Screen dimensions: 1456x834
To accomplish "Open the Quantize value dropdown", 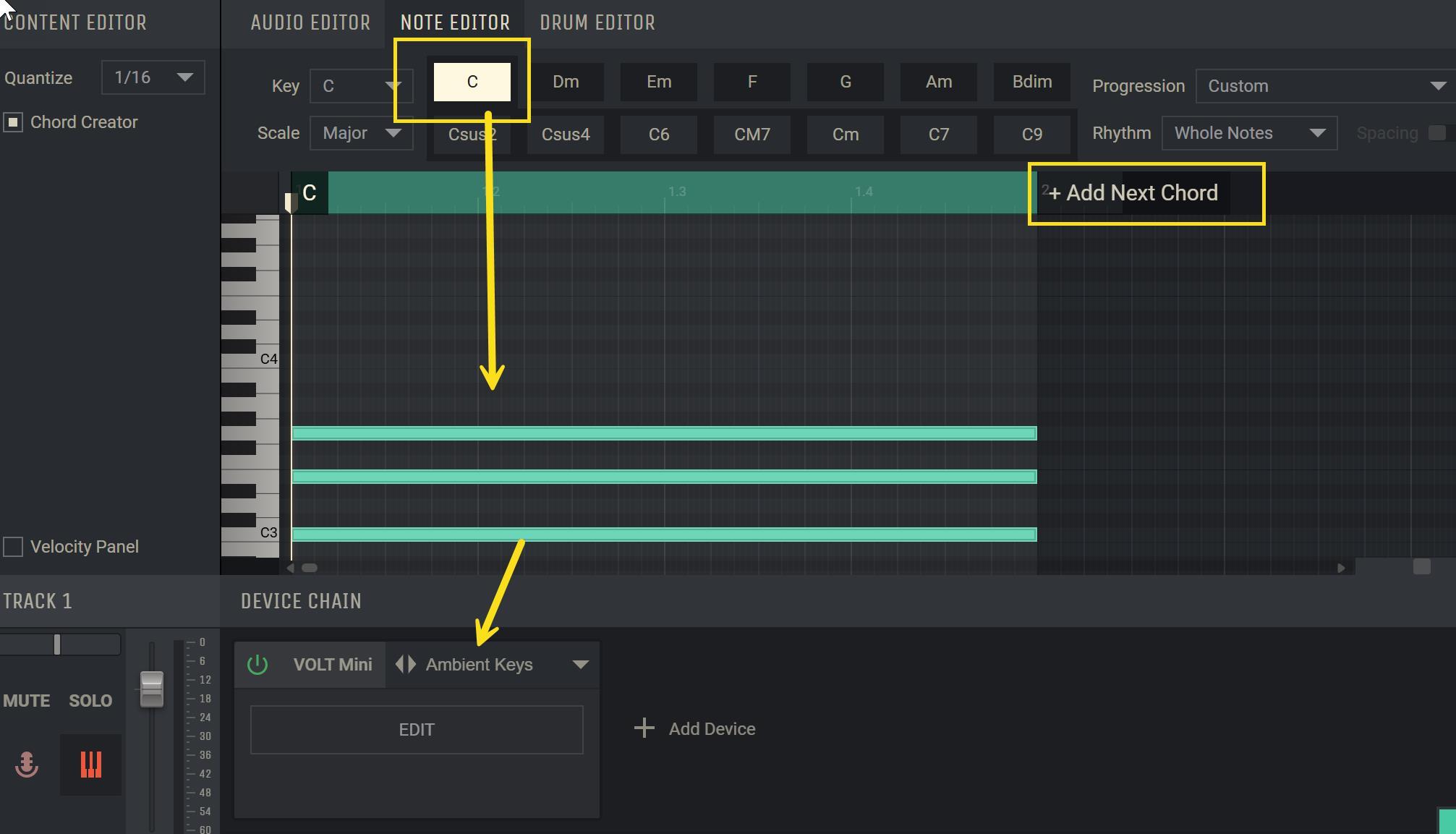I will (150, 76).
